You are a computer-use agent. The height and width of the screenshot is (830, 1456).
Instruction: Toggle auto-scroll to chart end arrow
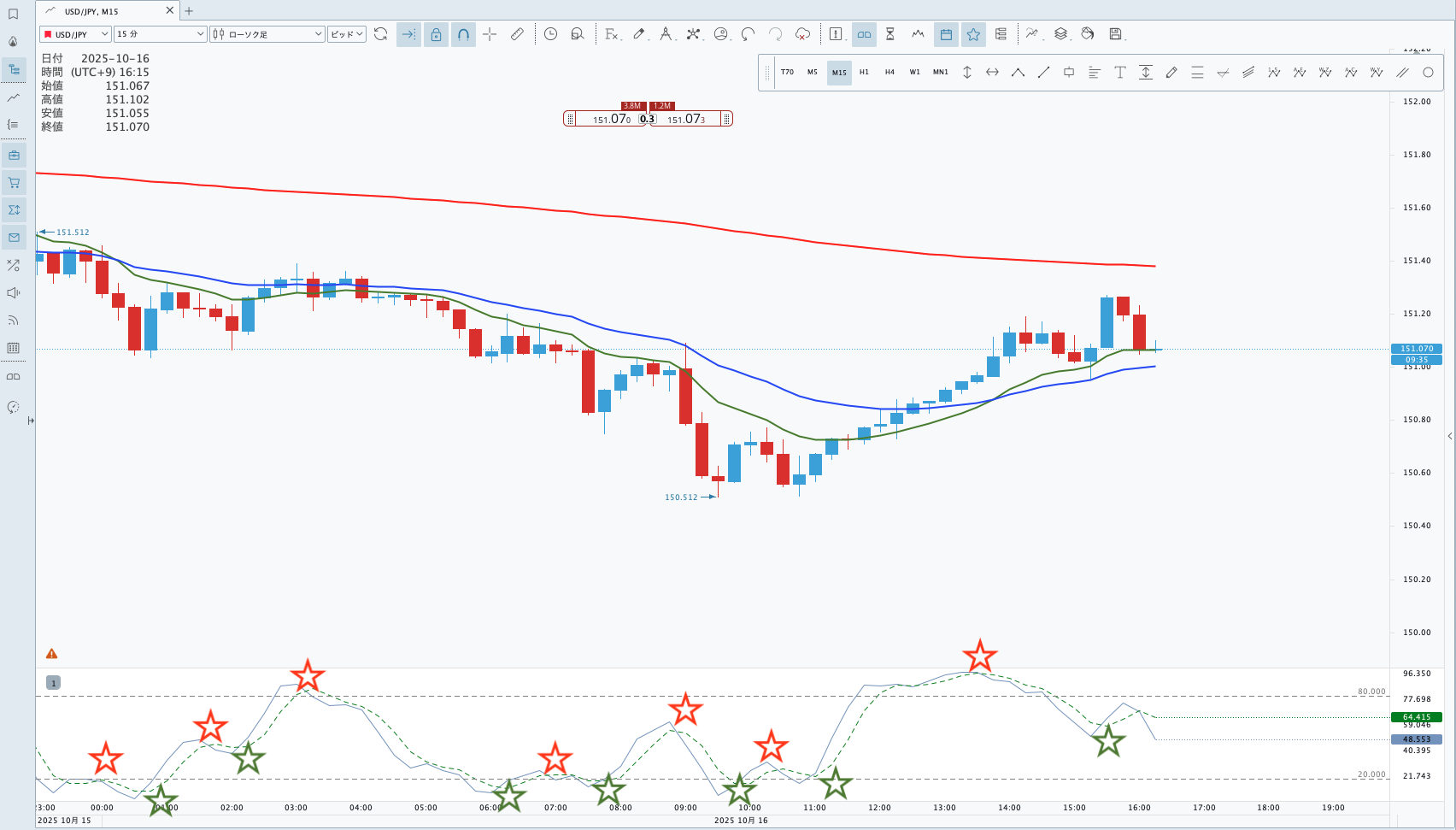[408, 34]
